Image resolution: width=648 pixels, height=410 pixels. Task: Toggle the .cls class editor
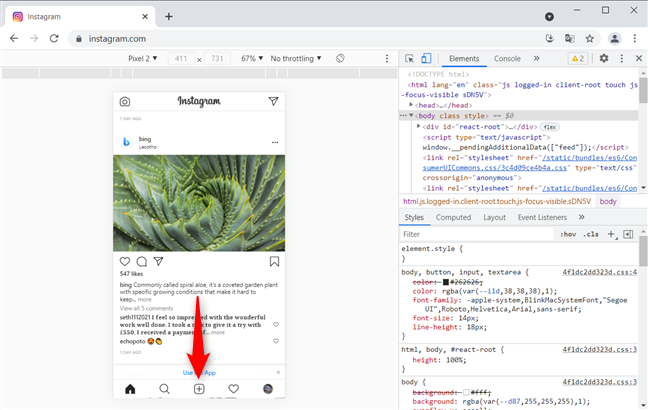click(x=591, y=234)
